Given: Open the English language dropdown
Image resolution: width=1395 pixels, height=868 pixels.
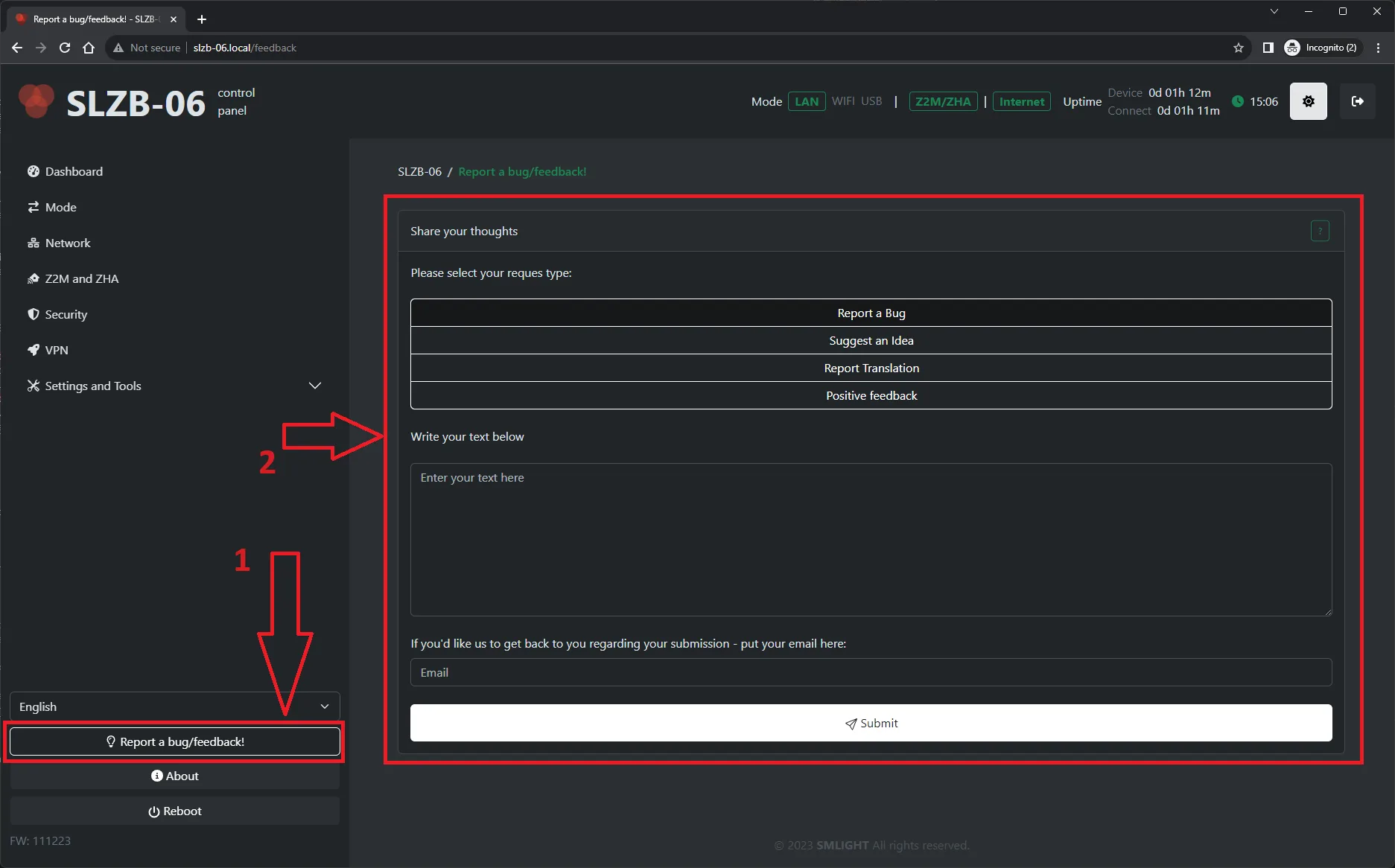Looking at the screenshot, I should (x=174, y=706).
